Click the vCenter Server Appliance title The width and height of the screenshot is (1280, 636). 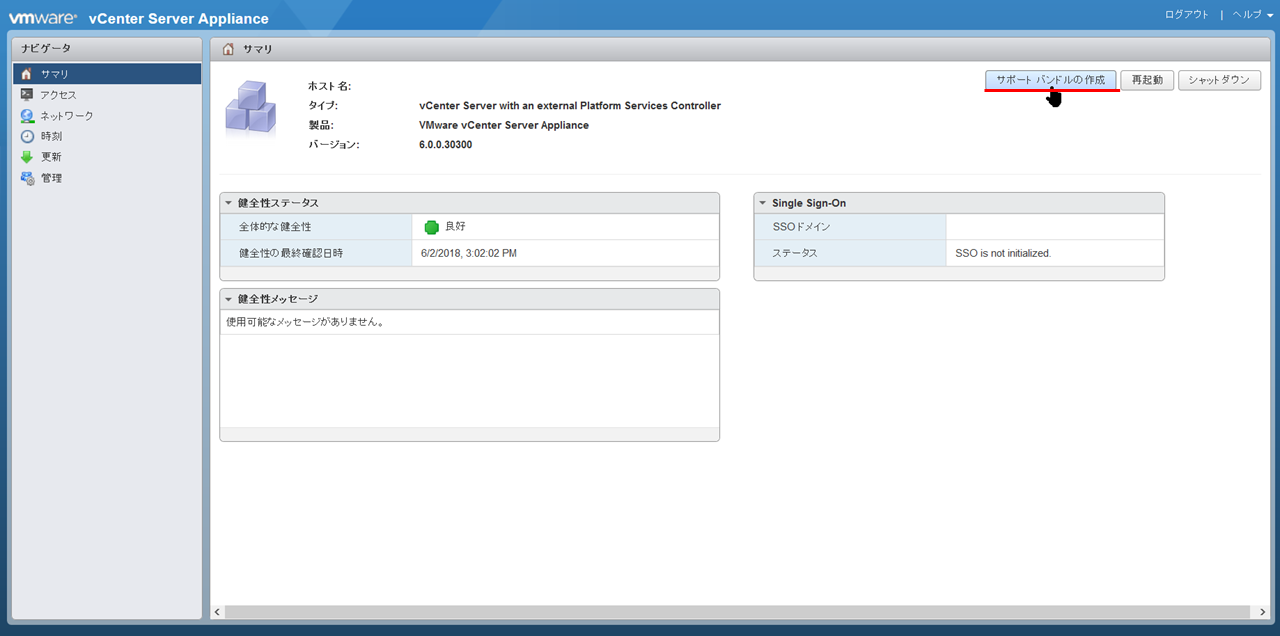[179, 18]
